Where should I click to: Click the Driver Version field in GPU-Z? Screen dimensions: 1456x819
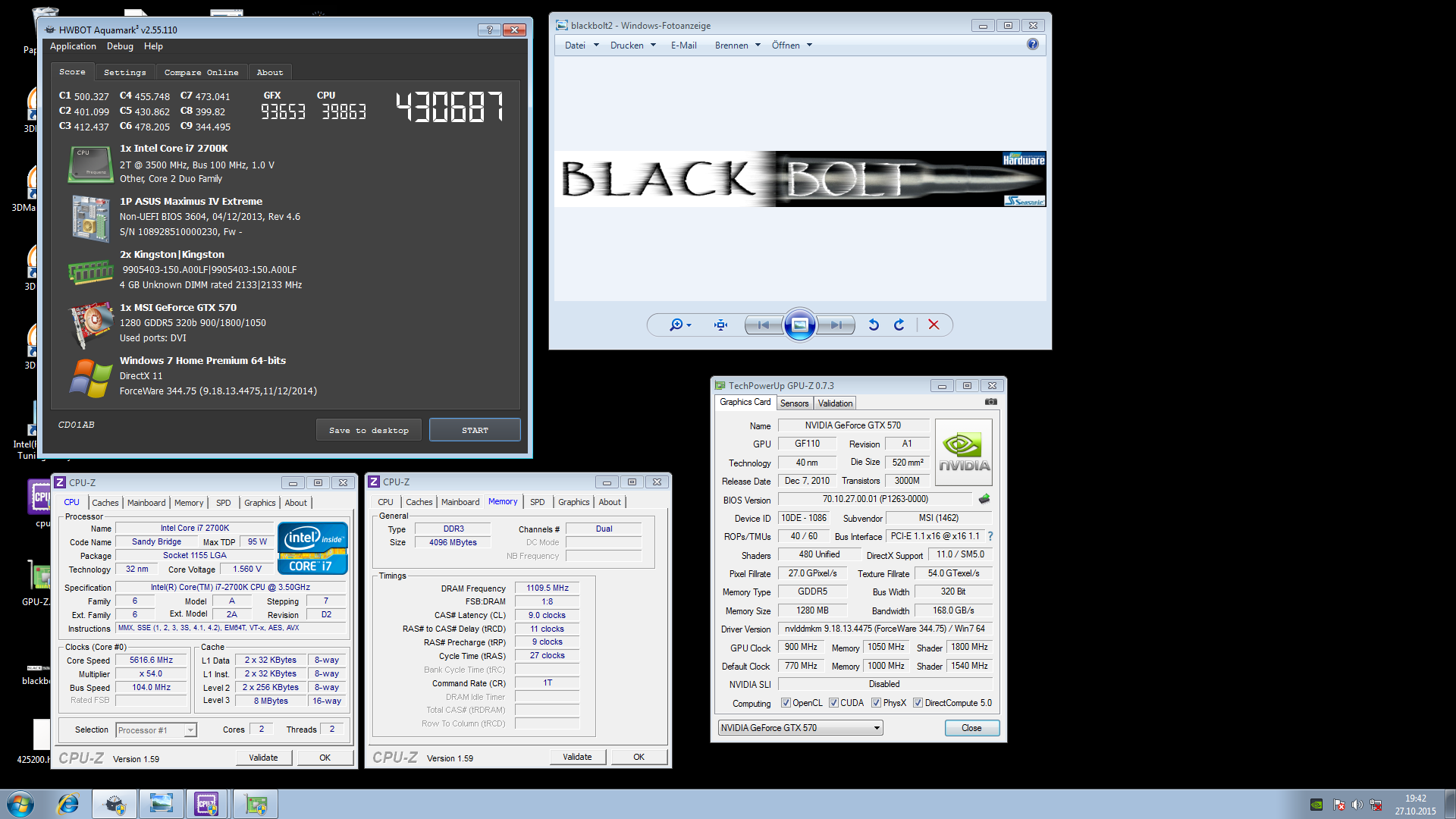coord(885,629)
